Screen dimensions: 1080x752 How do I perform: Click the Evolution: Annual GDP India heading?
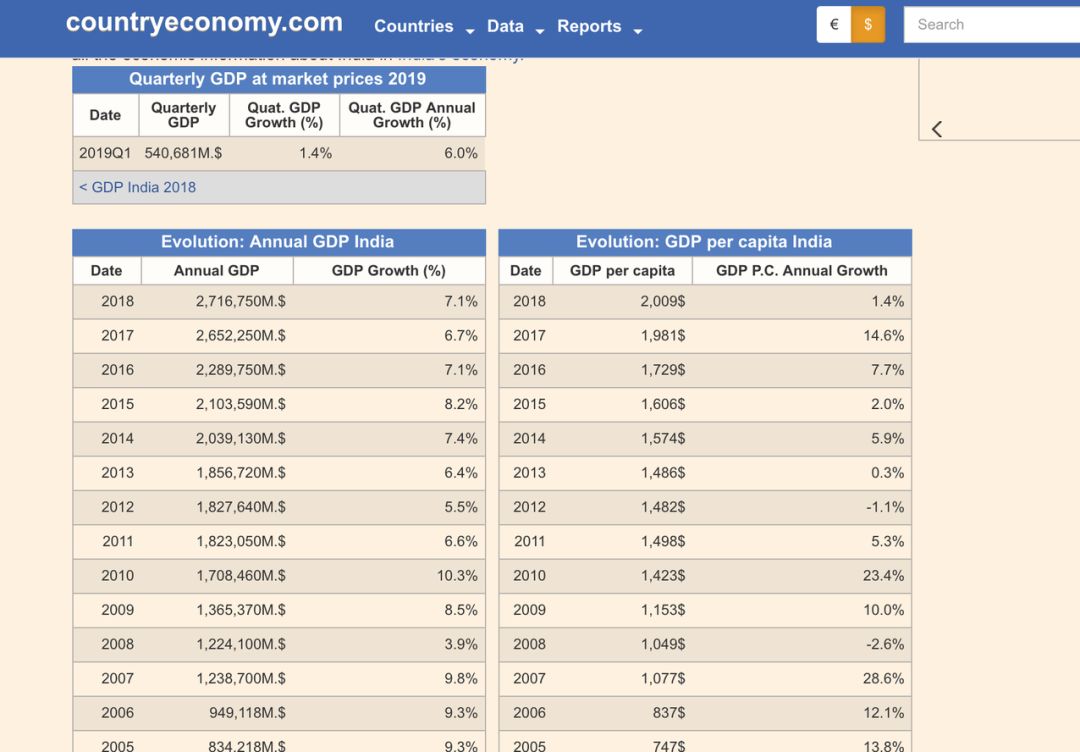[278, 242]
